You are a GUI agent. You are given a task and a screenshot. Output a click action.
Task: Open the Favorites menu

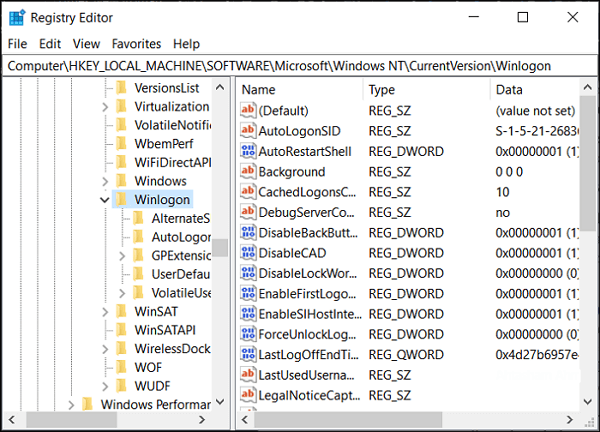136,44
